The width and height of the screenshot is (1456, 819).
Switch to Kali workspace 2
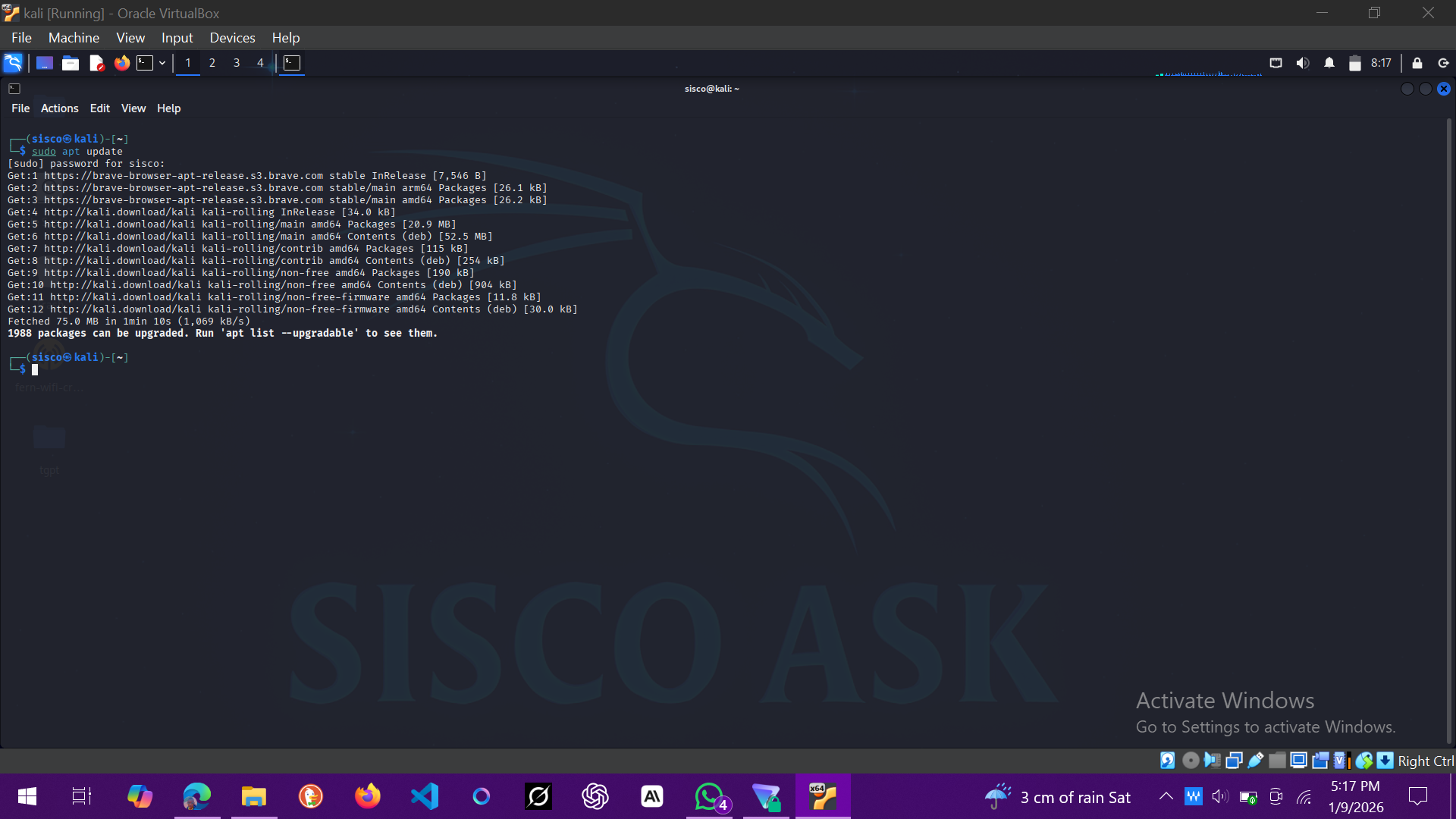(x=212, y=63)
